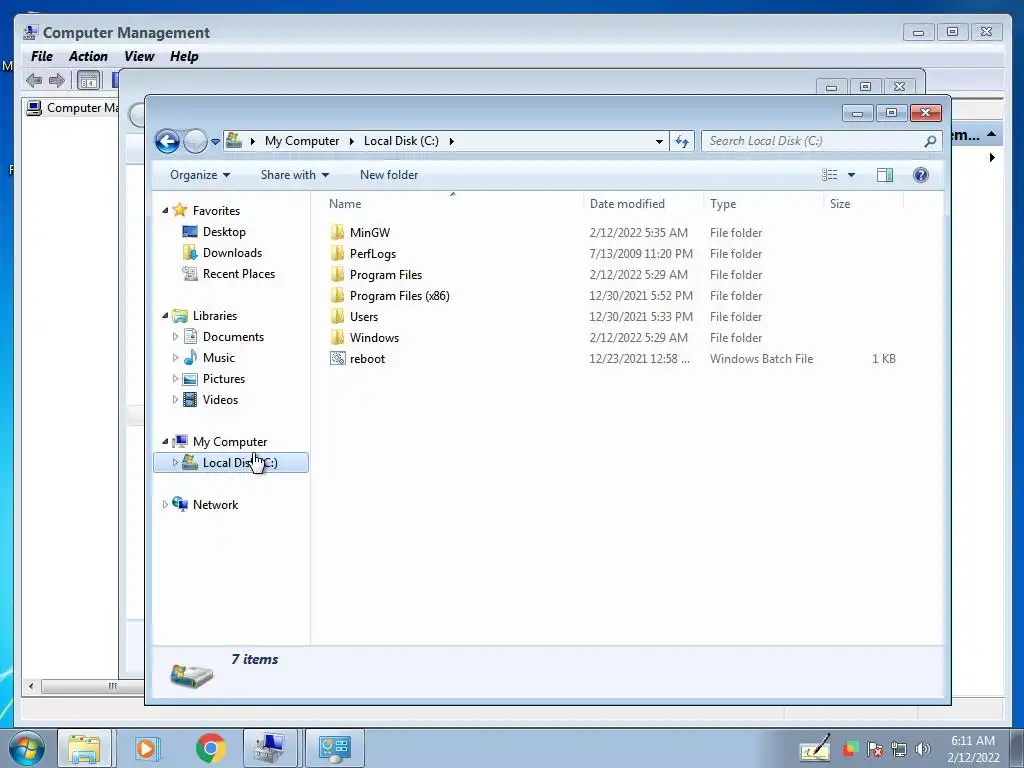The height and width of the screenshot is (768, 1024).
Task: Click the 7/13/2009 11:20 PM date cell
Action: (x=641, y=253)
